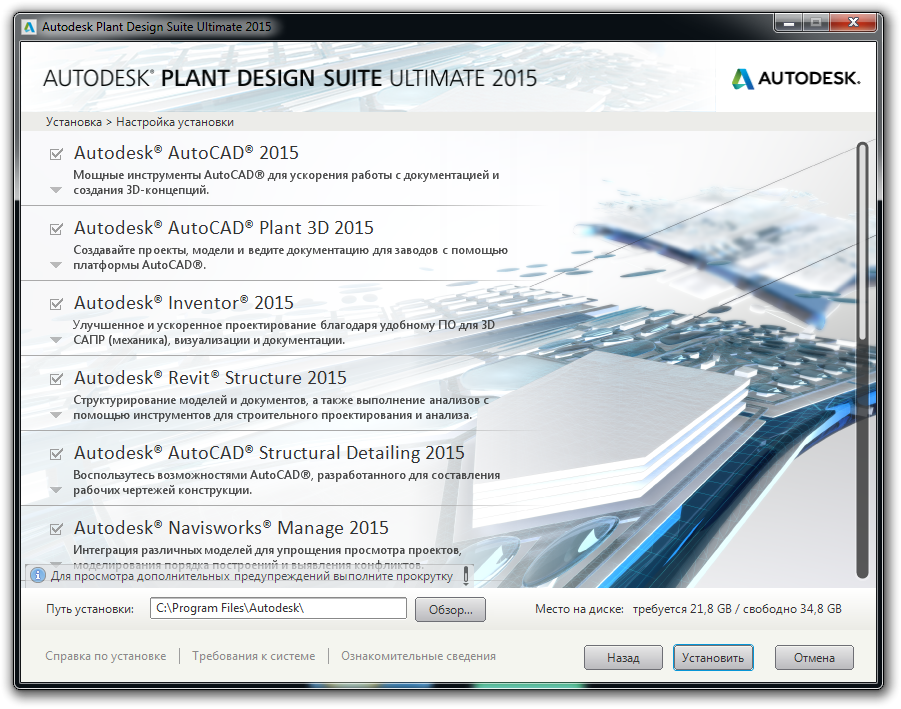Open the Справка по установке link
901x709 pixels.
point(106,656)
